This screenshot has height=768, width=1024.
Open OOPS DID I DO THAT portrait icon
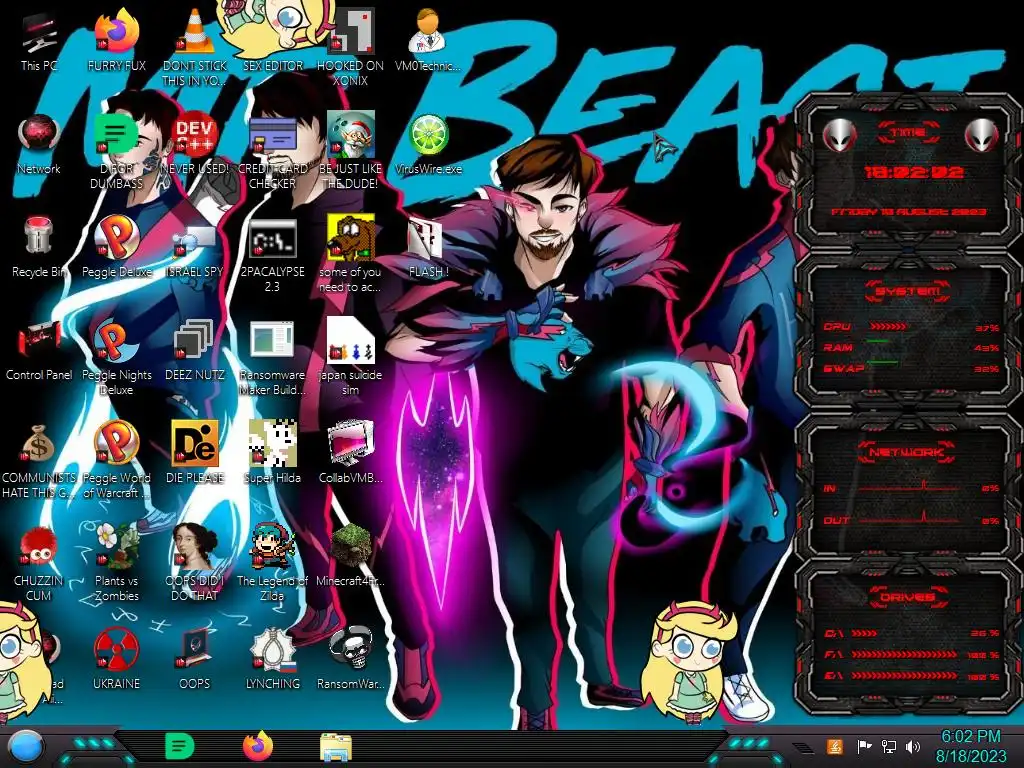195,562
